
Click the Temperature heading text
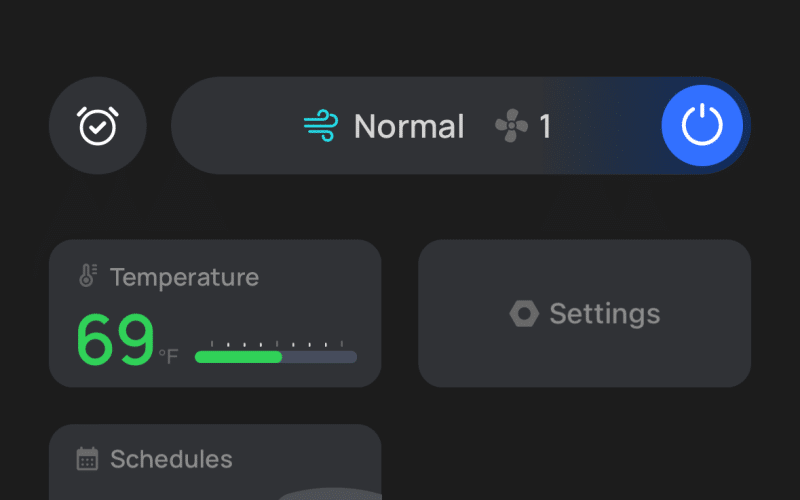(185, 278)
